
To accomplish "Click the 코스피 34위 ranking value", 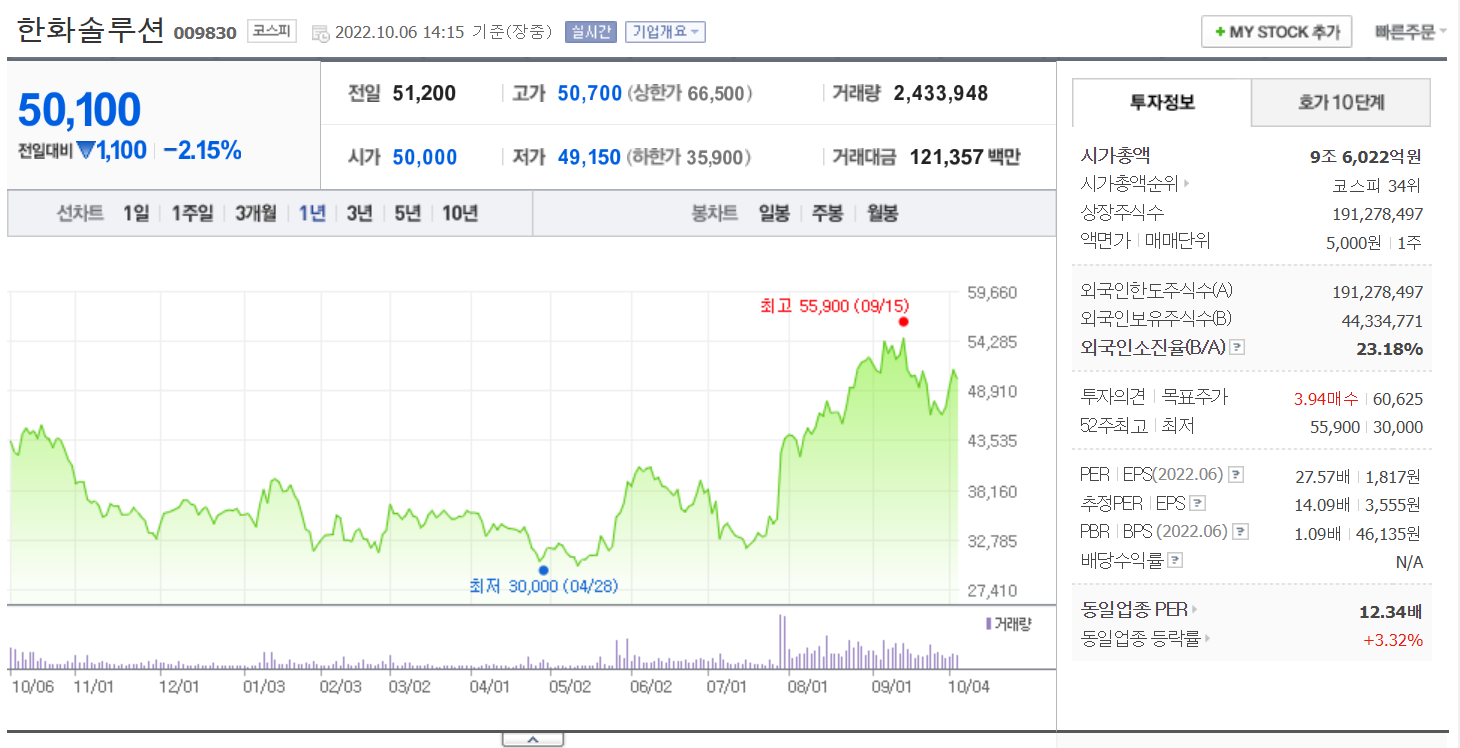I will pos(1377,185).
